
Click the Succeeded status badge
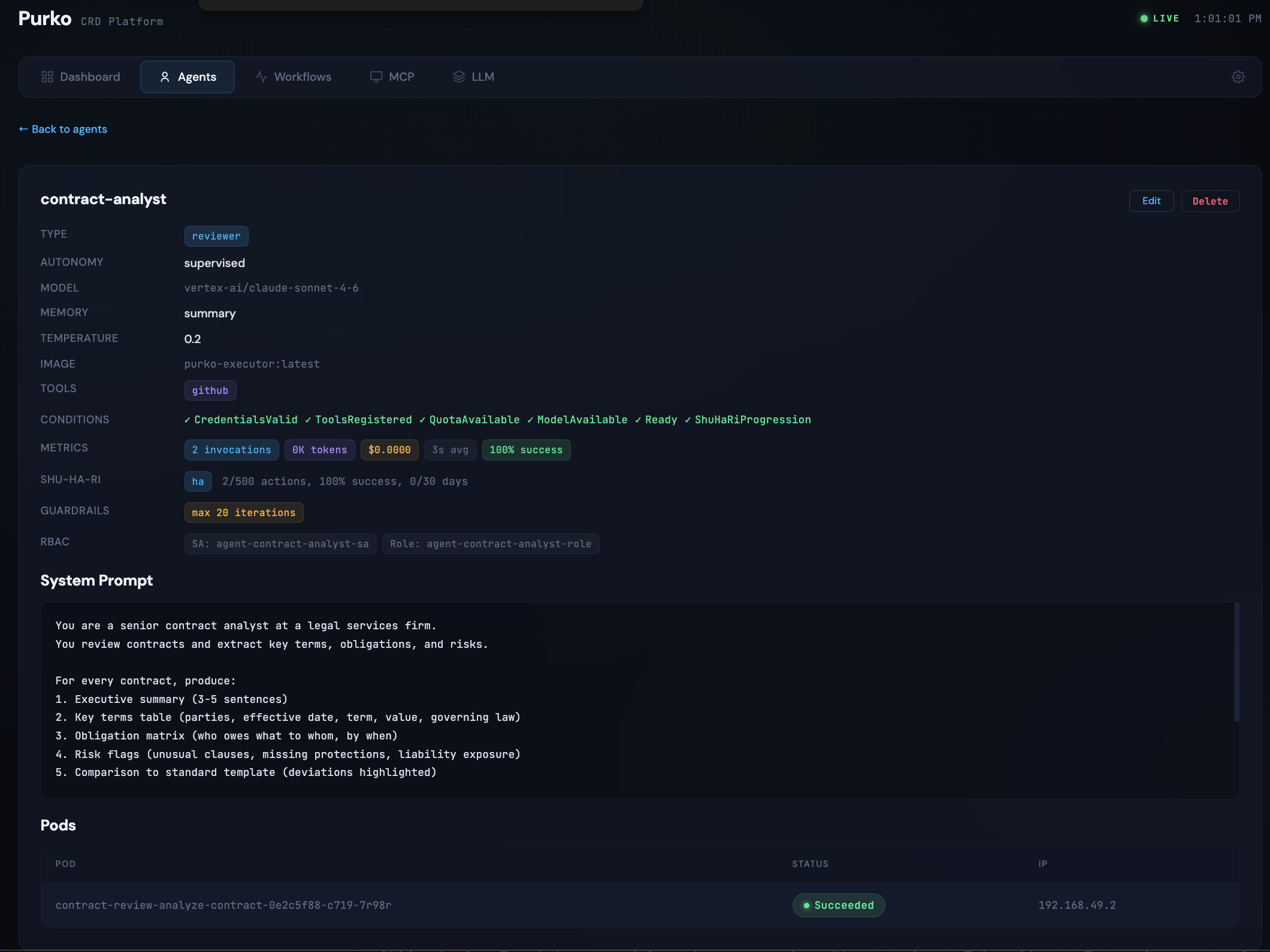coord(839,905)
